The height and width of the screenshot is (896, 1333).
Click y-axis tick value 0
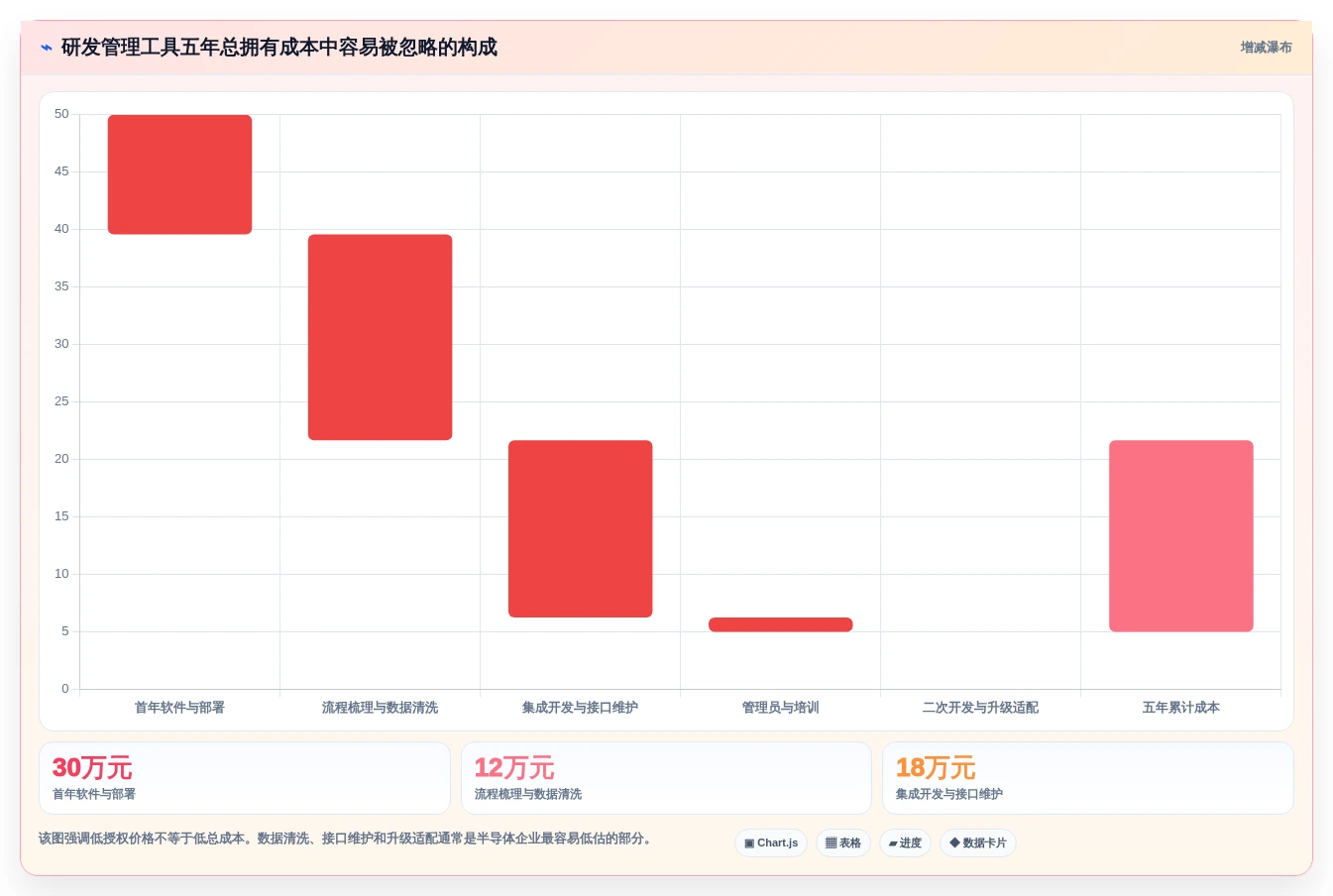[x=65, y=689]
